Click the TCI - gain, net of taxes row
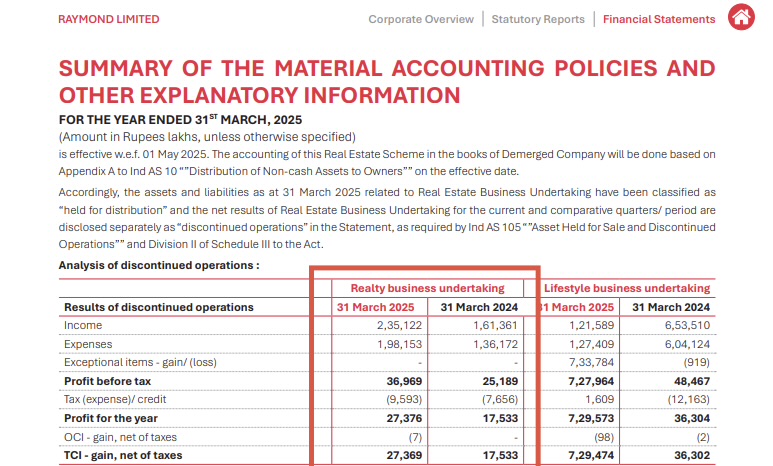This screenshot has width=773, height=466. point(123,455)
